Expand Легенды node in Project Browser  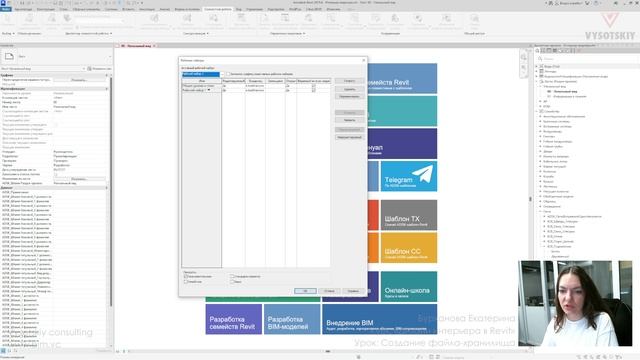pos(537,71)
